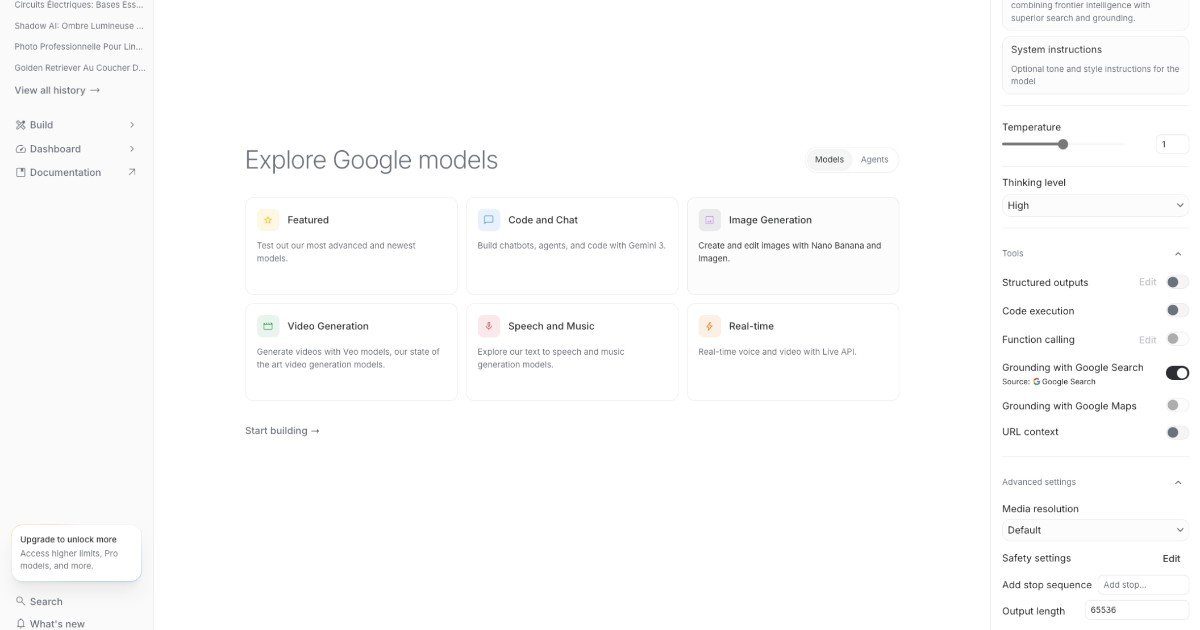Click the Dashboard gauge icon

[20, 149]
